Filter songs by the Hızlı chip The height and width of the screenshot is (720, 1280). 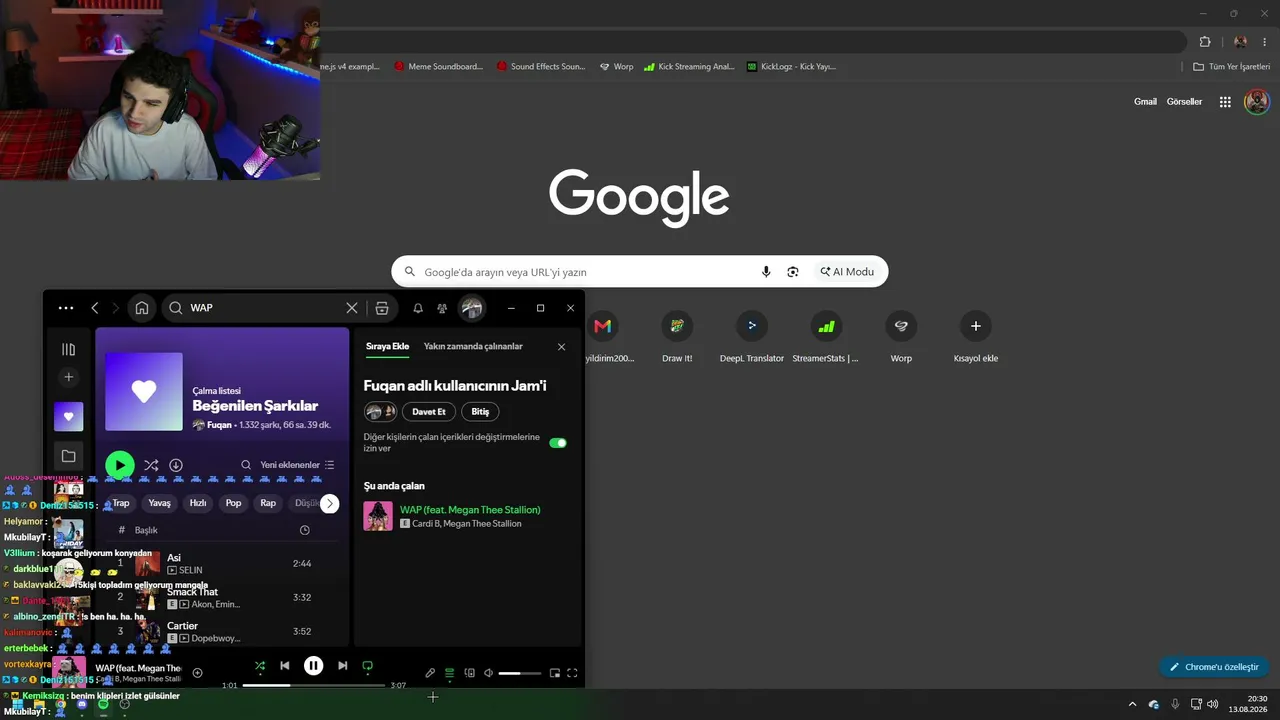[198, 503]
